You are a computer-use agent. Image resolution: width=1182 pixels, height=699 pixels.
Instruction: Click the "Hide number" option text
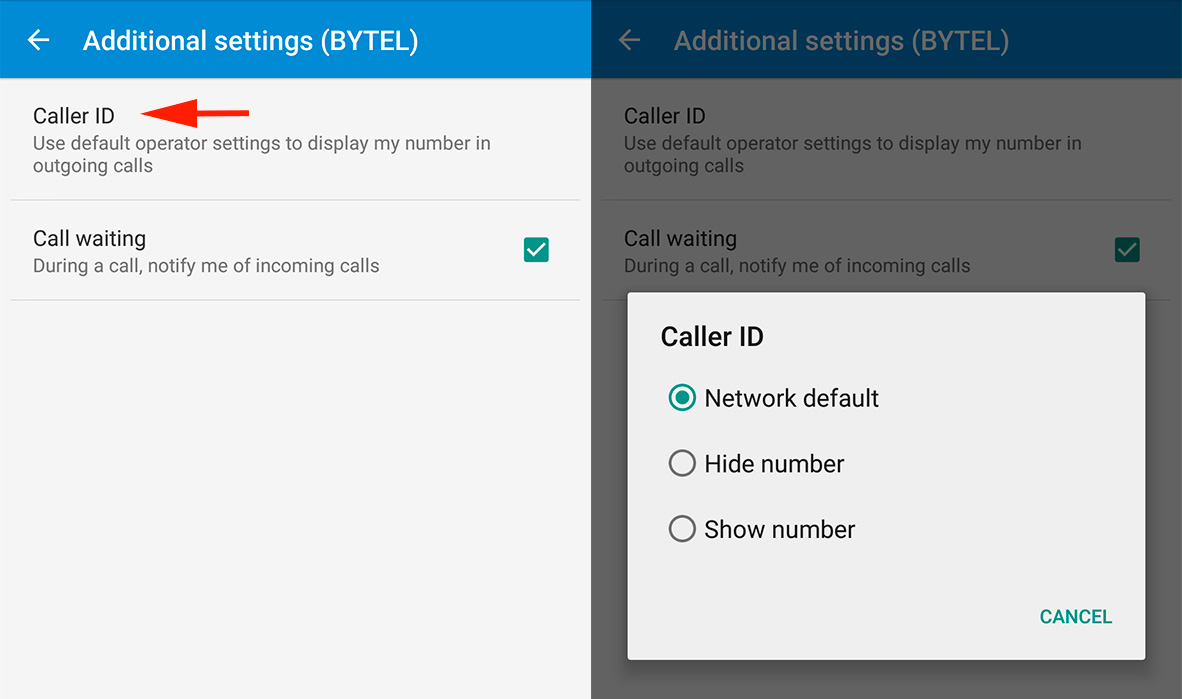click(774, 464)
